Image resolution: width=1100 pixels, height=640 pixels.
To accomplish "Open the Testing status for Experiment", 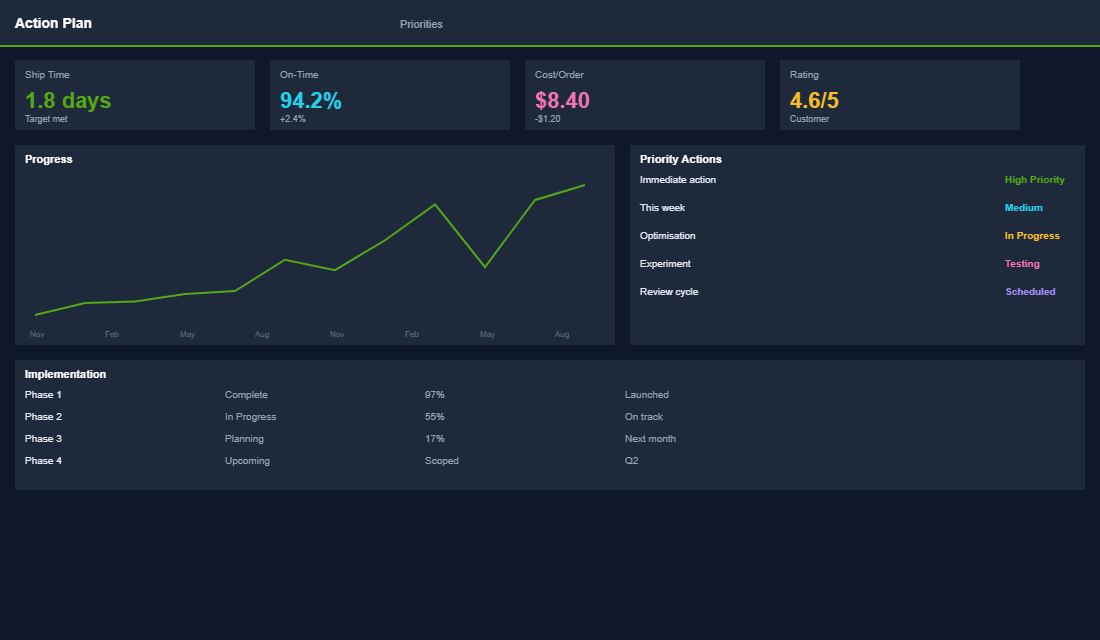I will pyautogui.click(x=1022, y=263).
